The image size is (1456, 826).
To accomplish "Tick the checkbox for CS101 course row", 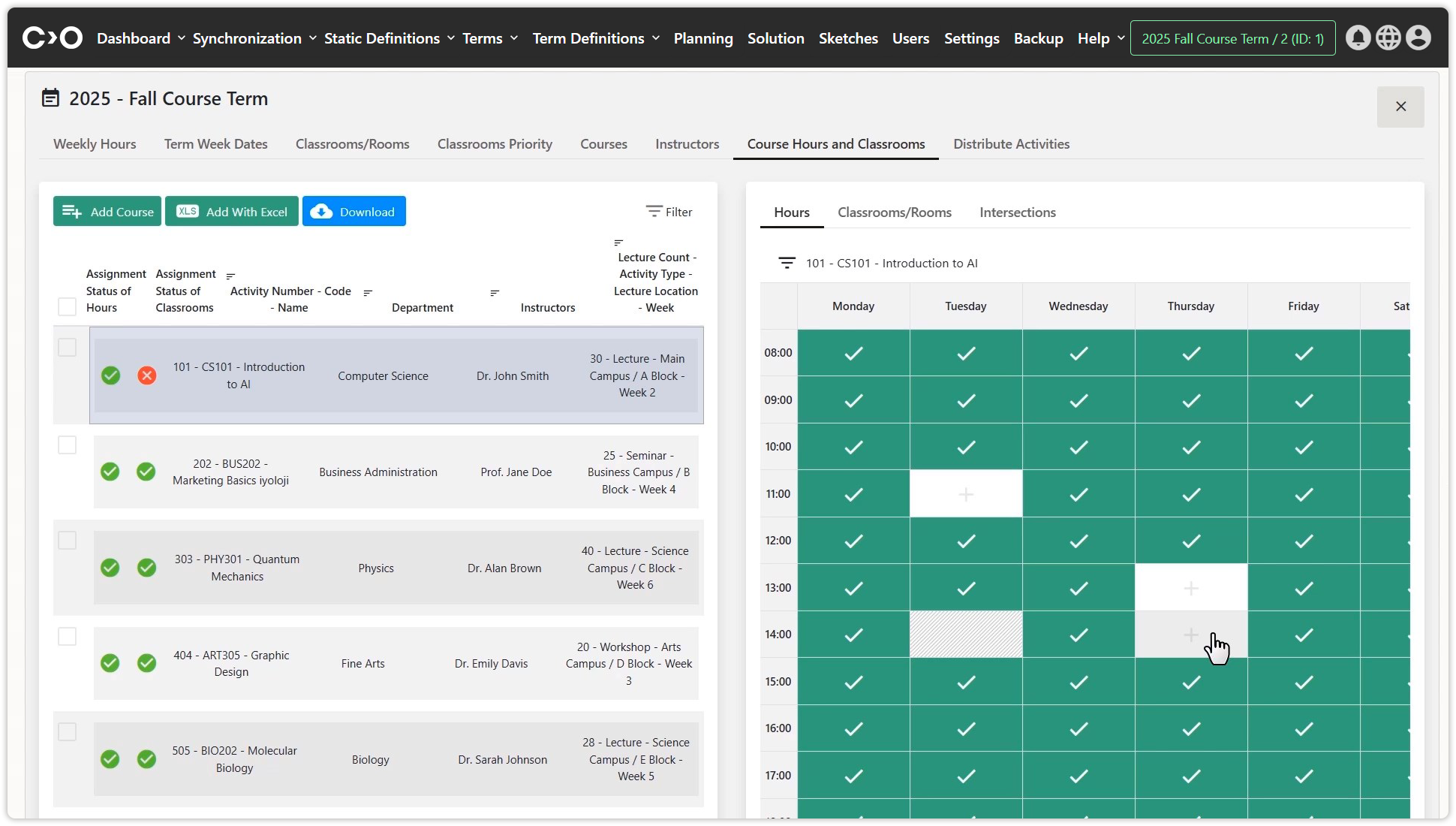I will 68,348.
